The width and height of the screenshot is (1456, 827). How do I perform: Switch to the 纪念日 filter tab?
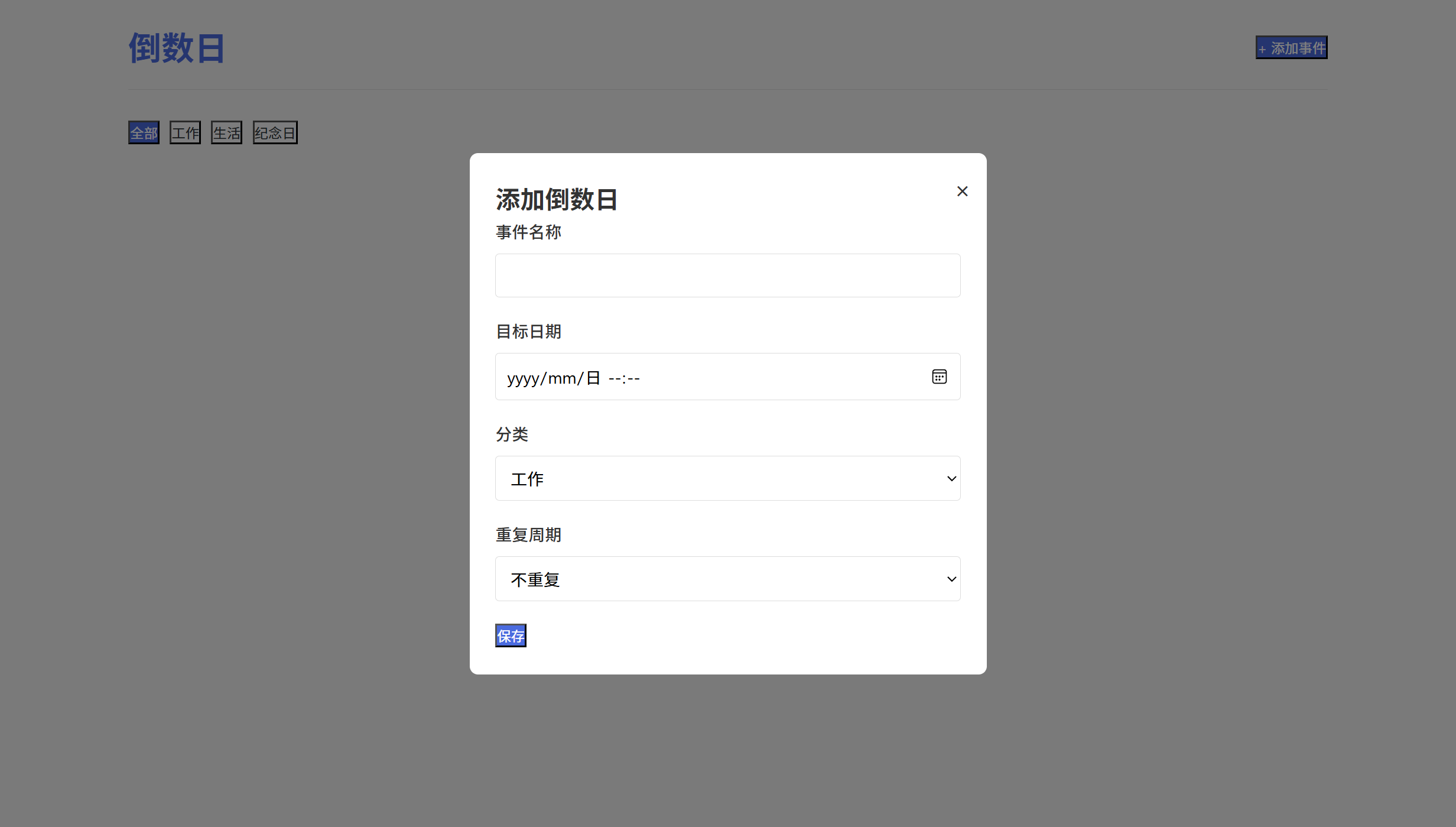pos(275,133)
